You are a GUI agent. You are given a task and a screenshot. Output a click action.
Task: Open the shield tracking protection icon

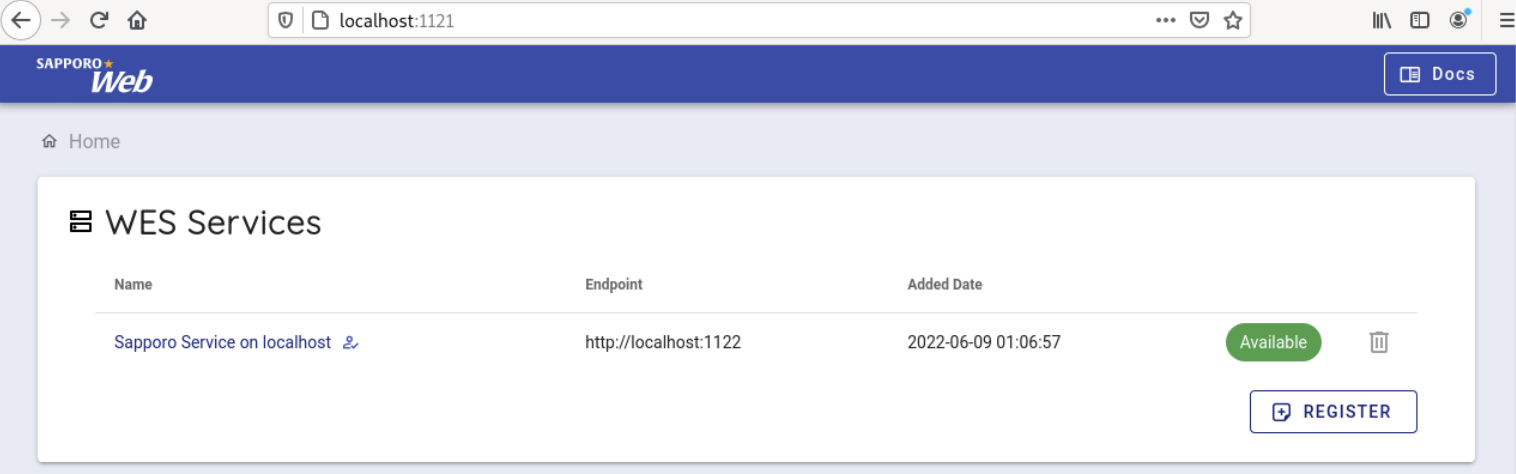pyautogui.click(x=286, y=20)
